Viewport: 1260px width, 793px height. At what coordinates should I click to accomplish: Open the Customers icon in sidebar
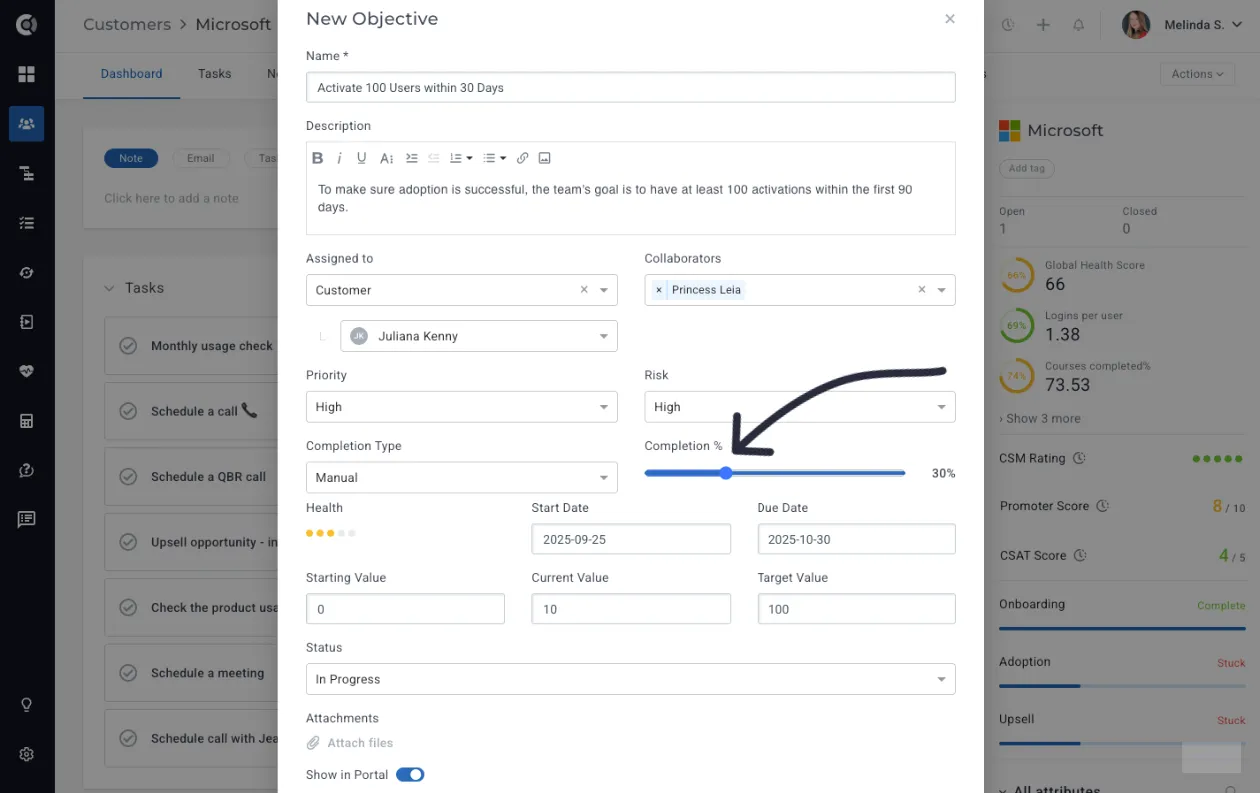click(x=27, y=124)
